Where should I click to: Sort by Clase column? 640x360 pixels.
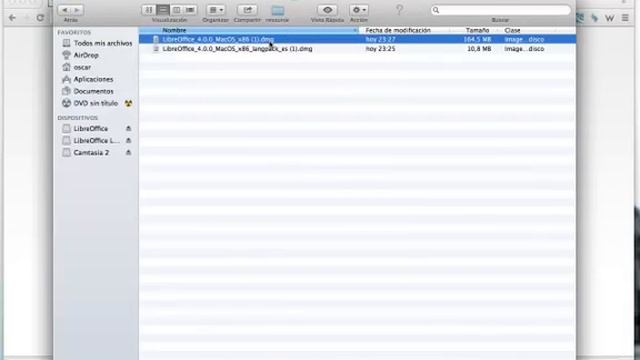(512, 30)
